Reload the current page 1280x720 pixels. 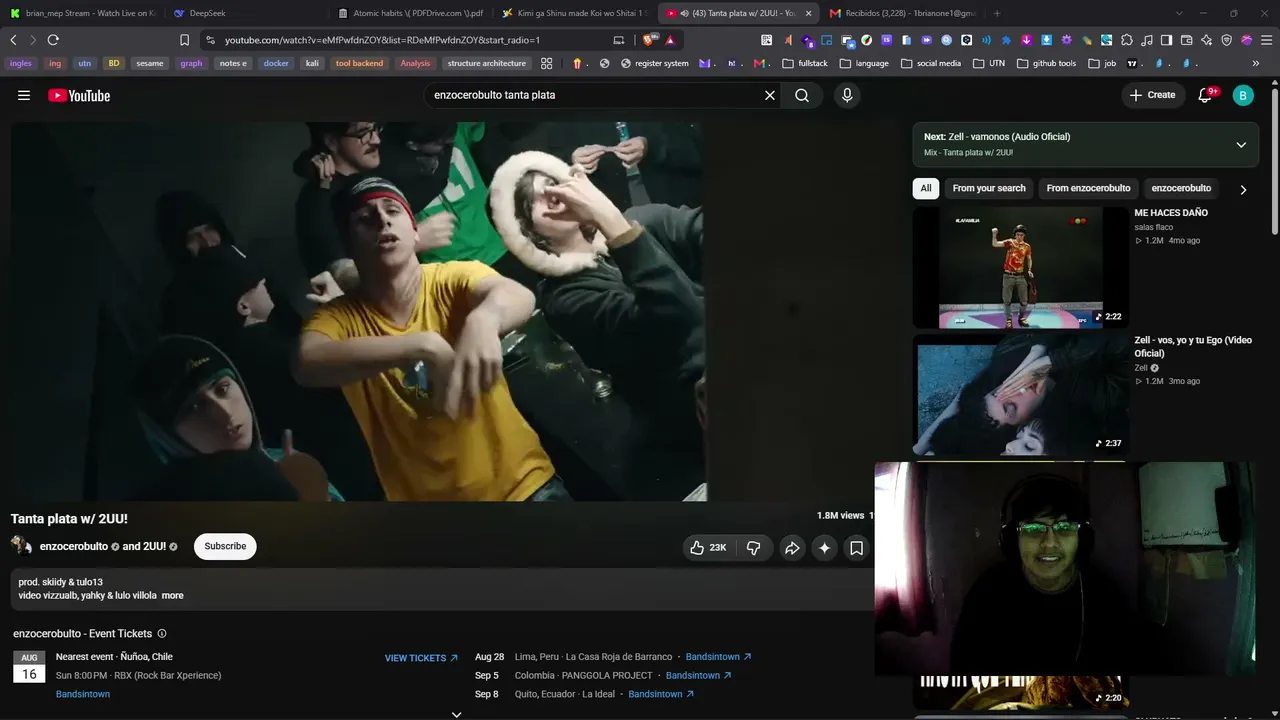coord(53,40)
